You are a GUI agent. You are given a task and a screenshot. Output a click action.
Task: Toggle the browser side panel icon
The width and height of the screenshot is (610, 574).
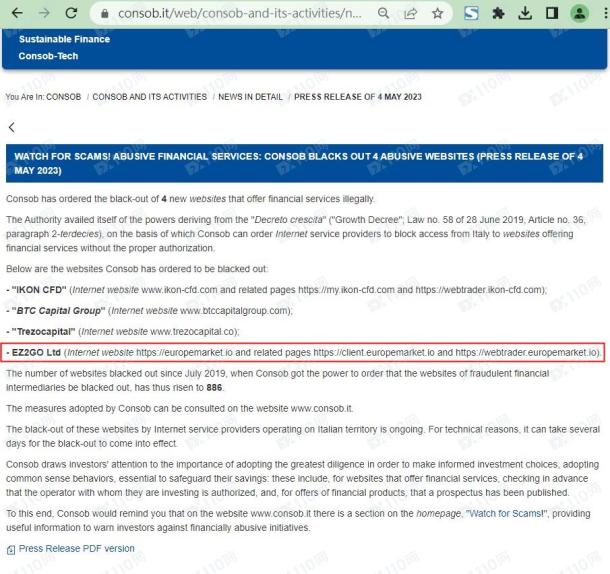tap(552, 14)
